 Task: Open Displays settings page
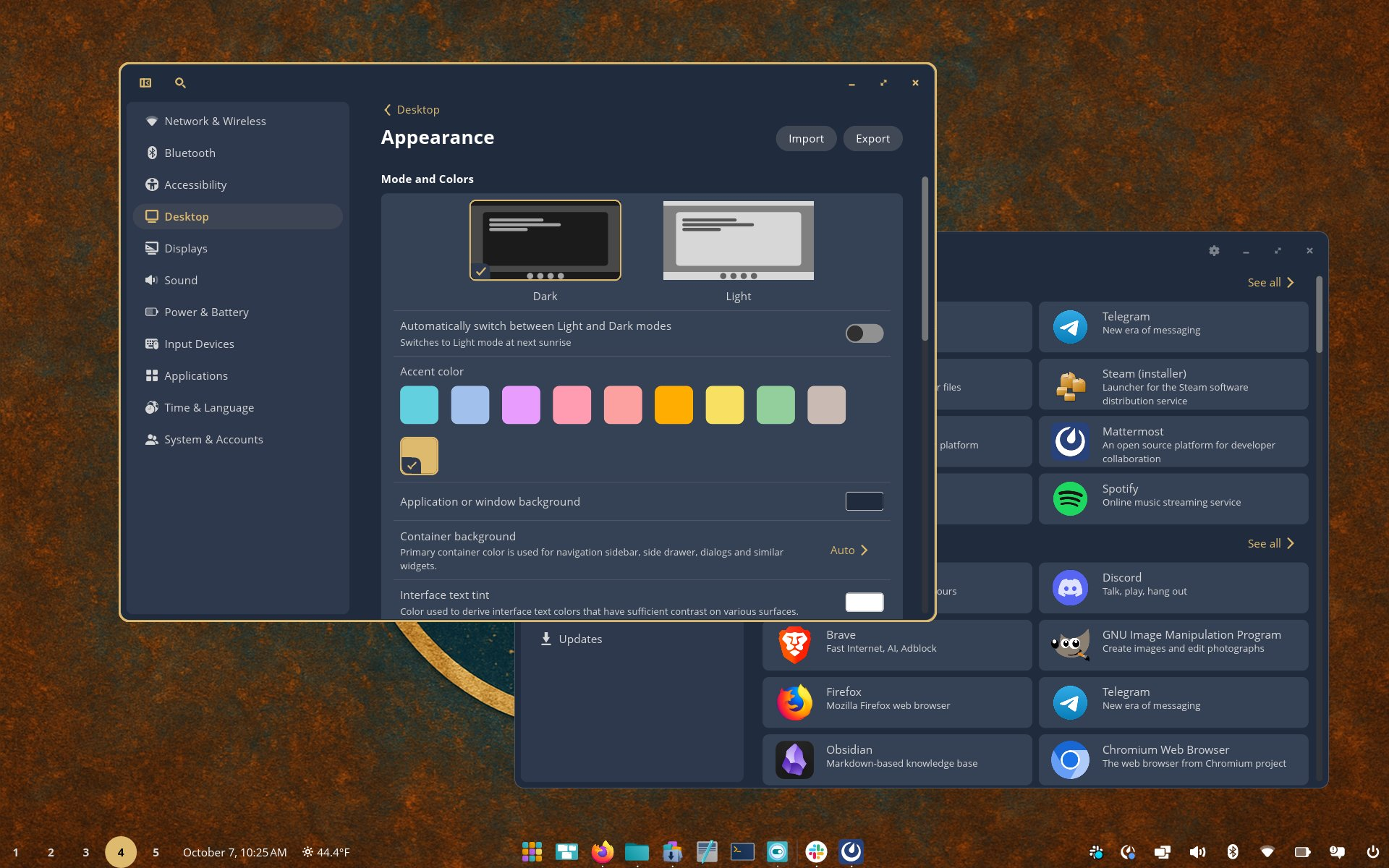(x=186, y=249)
